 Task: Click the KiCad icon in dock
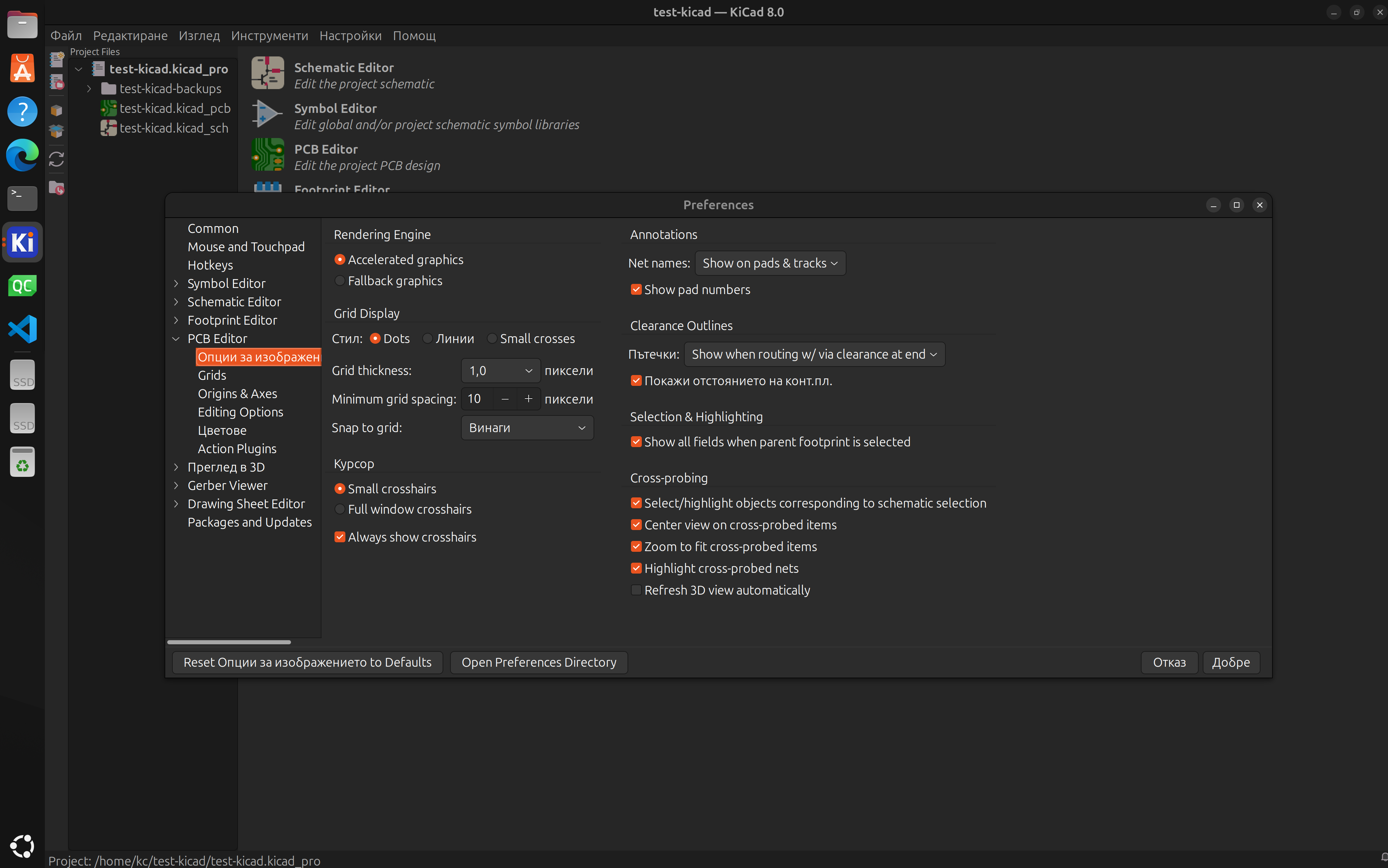point(22,242)
